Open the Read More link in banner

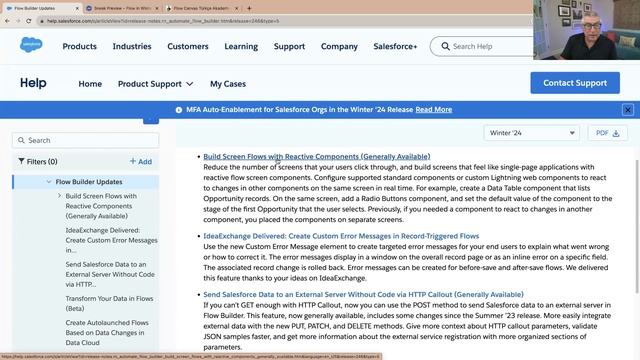coord(433,109)
